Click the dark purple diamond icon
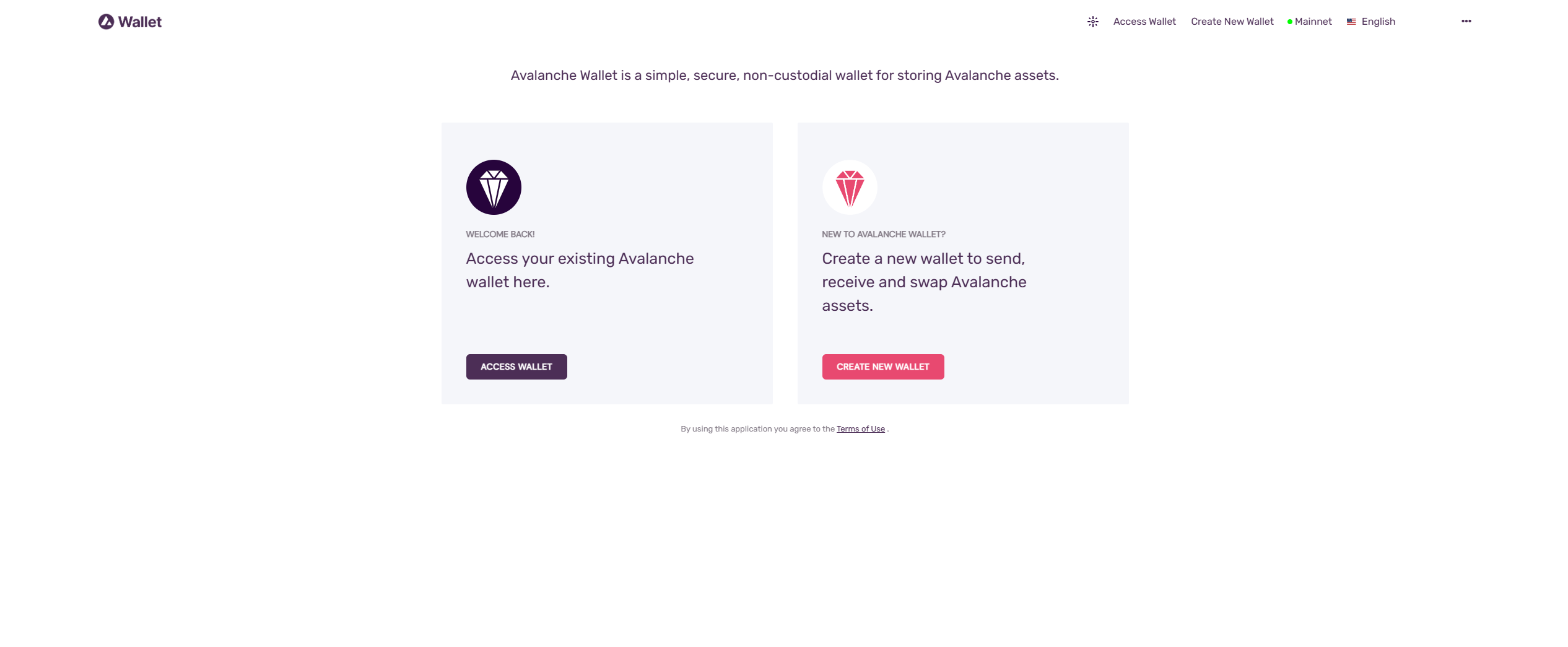The image size is (1568, 647). pos(494,188)
